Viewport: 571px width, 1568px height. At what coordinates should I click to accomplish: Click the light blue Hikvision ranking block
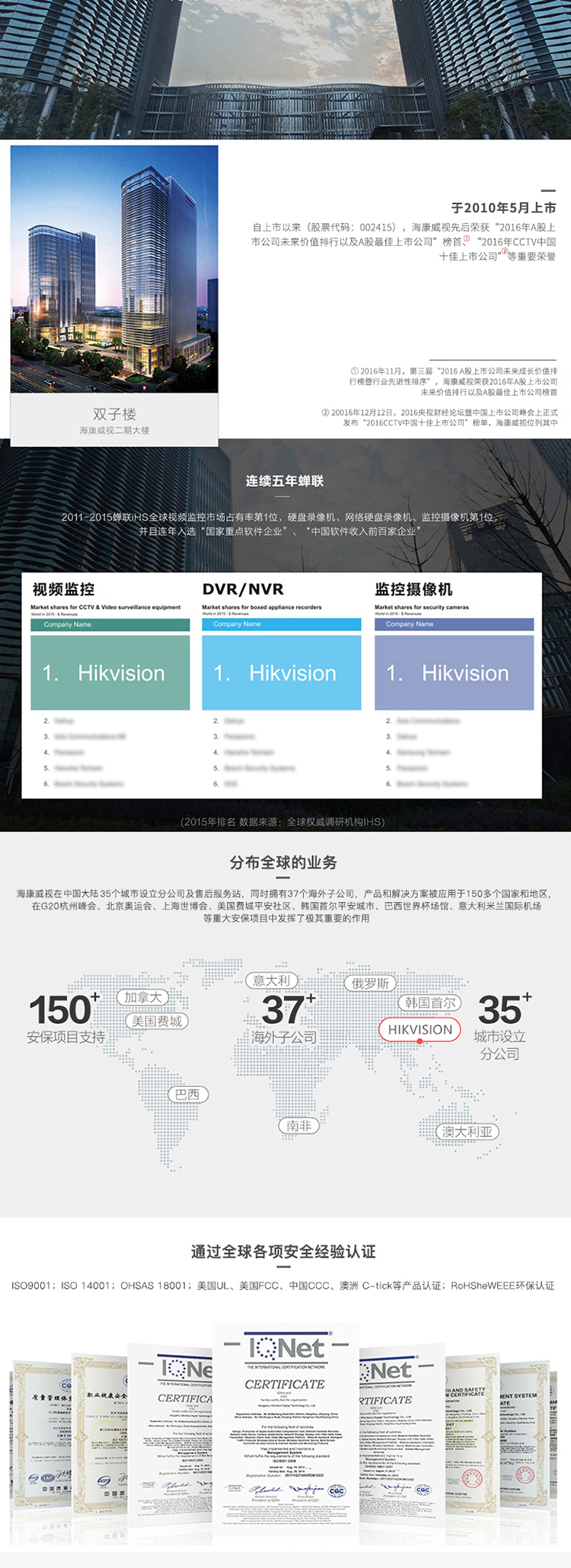coord(282,673)
